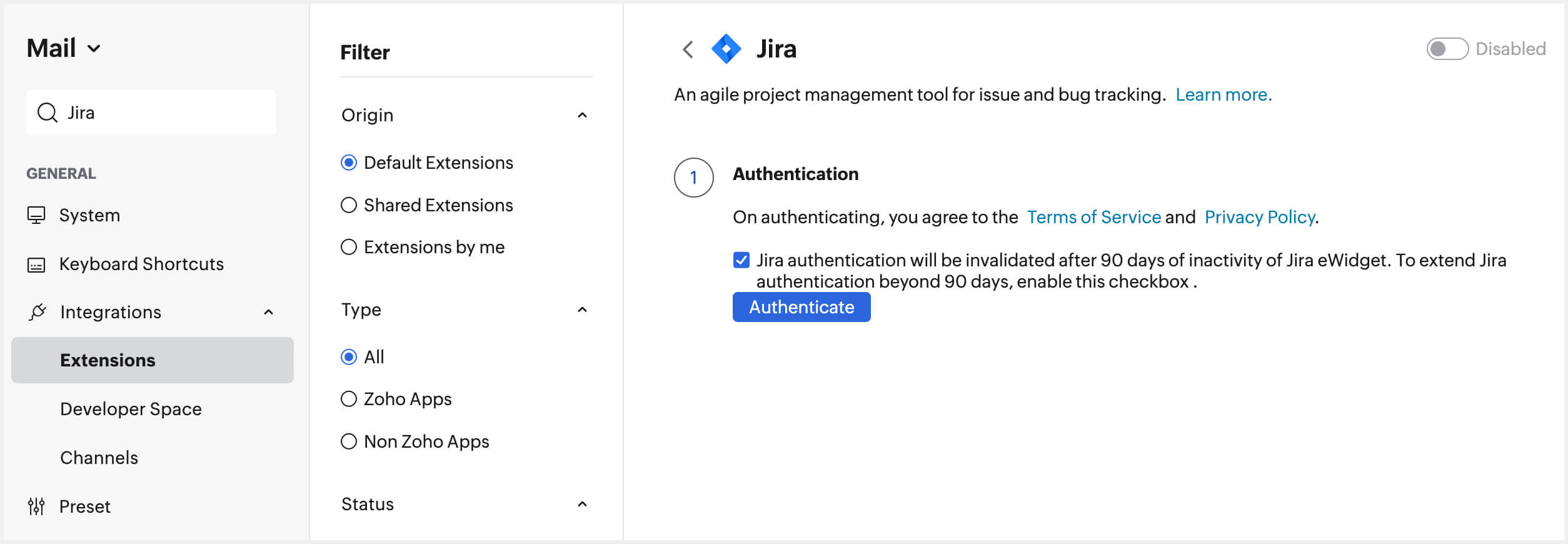Collapse the Type filter section
1568x544 pixels.
582,310
